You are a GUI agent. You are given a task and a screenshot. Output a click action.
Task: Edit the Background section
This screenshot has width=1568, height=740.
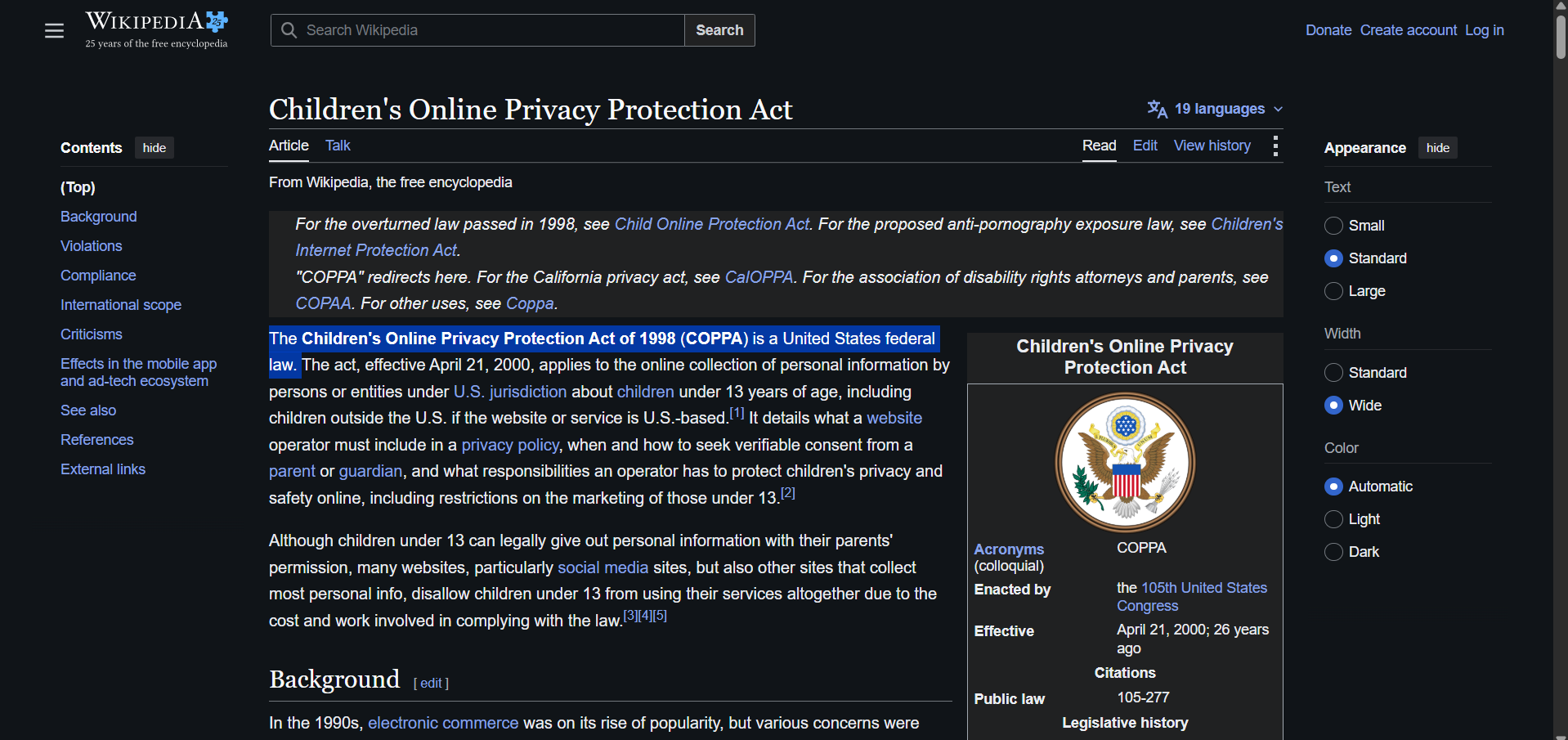click(x=431, y=684)
